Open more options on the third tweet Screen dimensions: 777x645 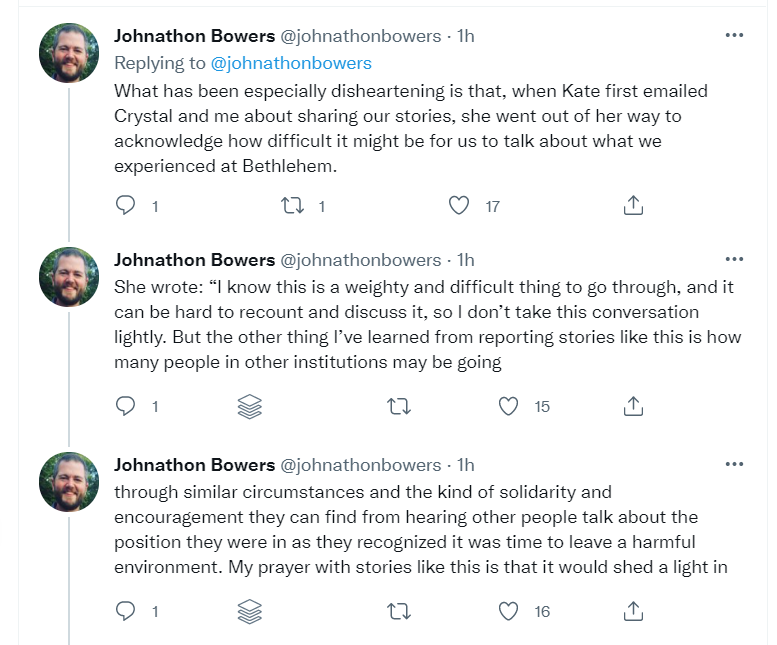point(734,465)
